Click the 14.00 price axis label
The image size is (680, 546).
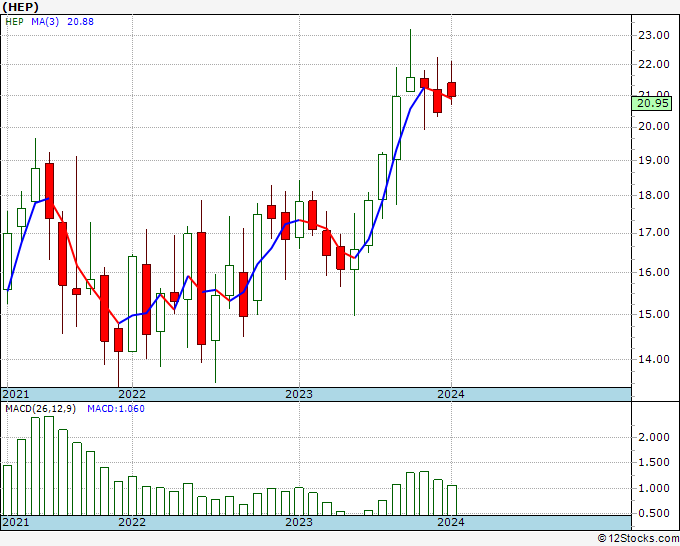tap(654, 359)
